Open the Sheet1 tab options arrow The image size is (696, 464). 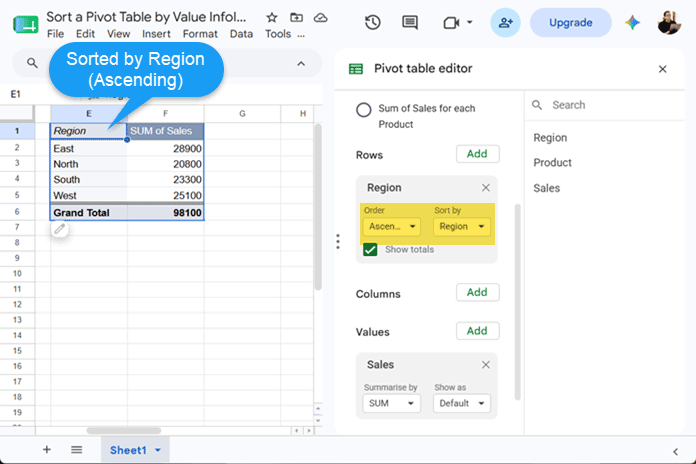click(158, 450)
